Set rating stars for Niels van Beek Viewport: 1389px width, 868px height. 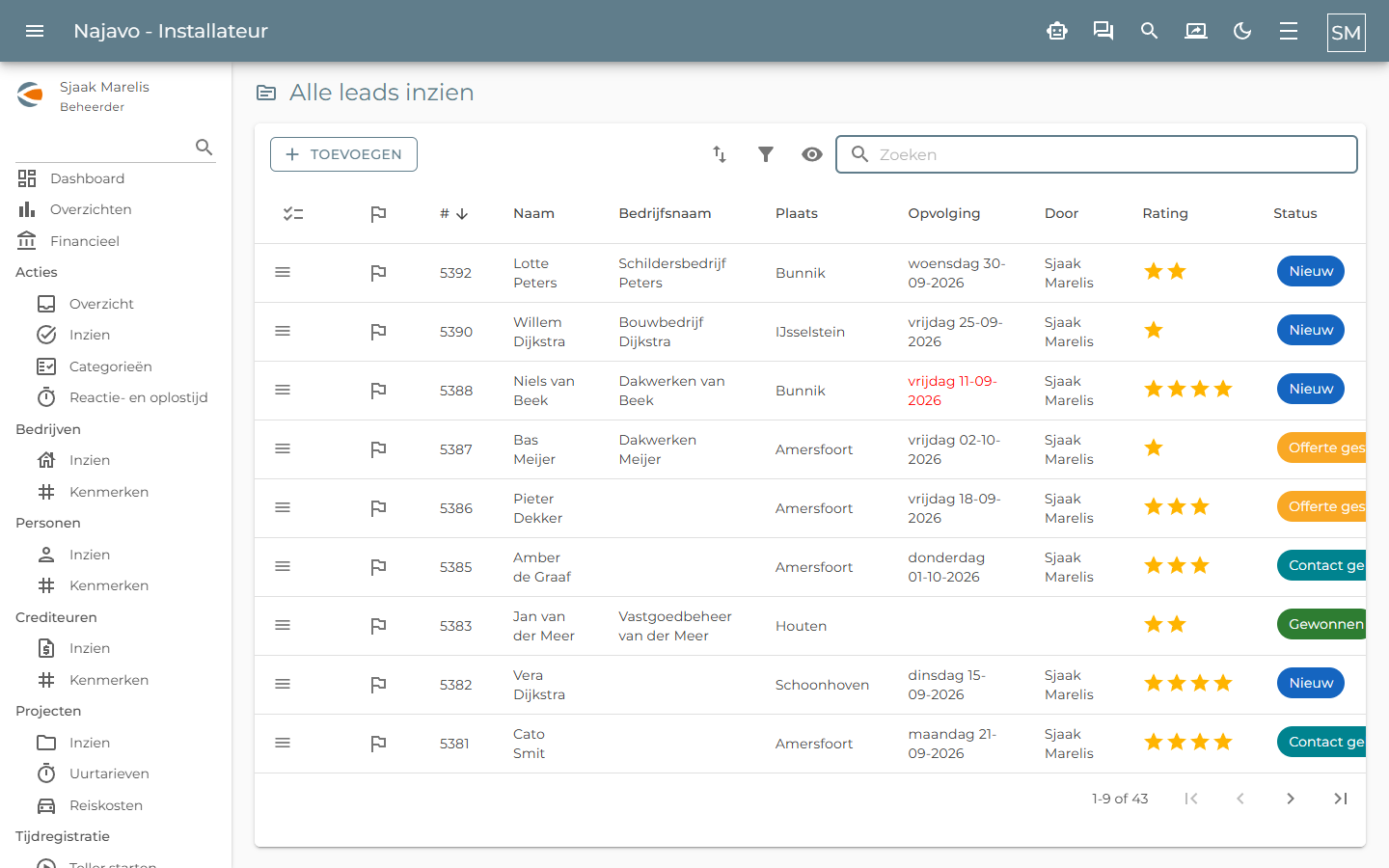pos(1188,390)
